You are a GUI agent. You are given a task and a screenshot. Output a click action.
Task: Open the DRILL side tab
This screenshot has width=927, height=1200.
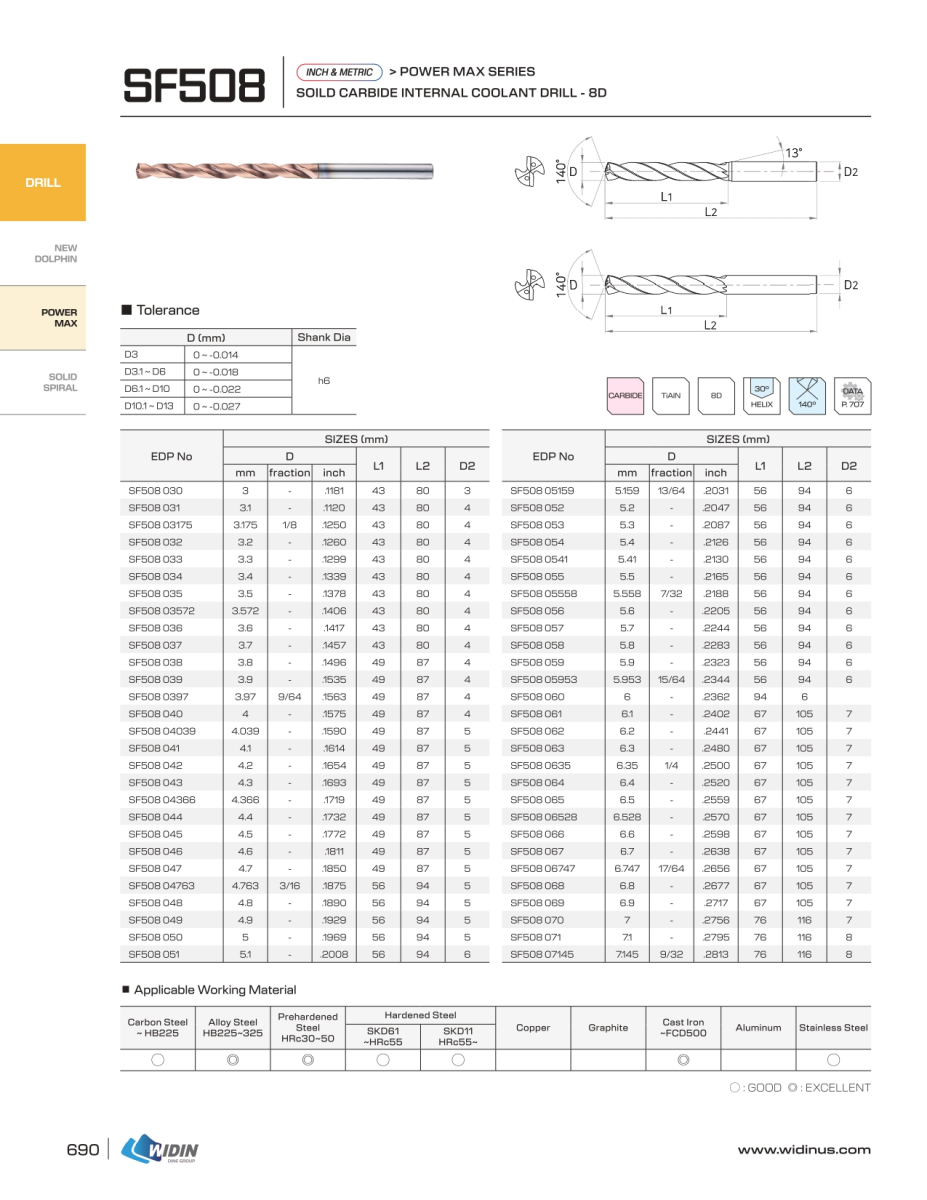(x=43, y=183)
